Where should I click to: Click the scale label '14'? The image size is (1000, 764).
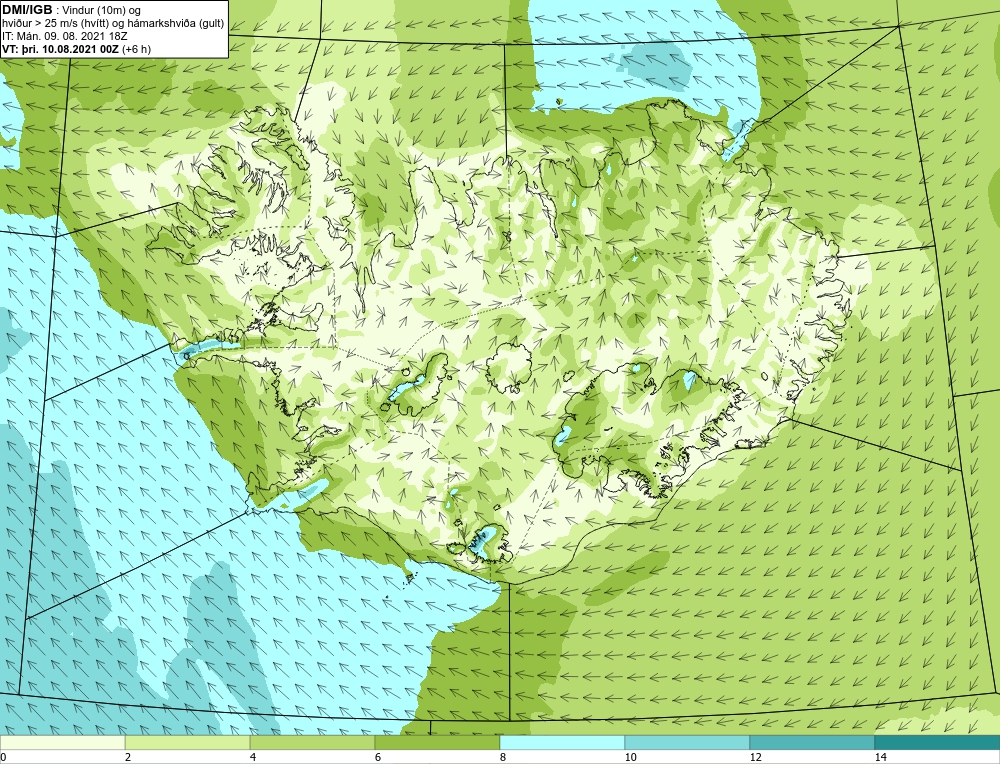tap(881, 758)
